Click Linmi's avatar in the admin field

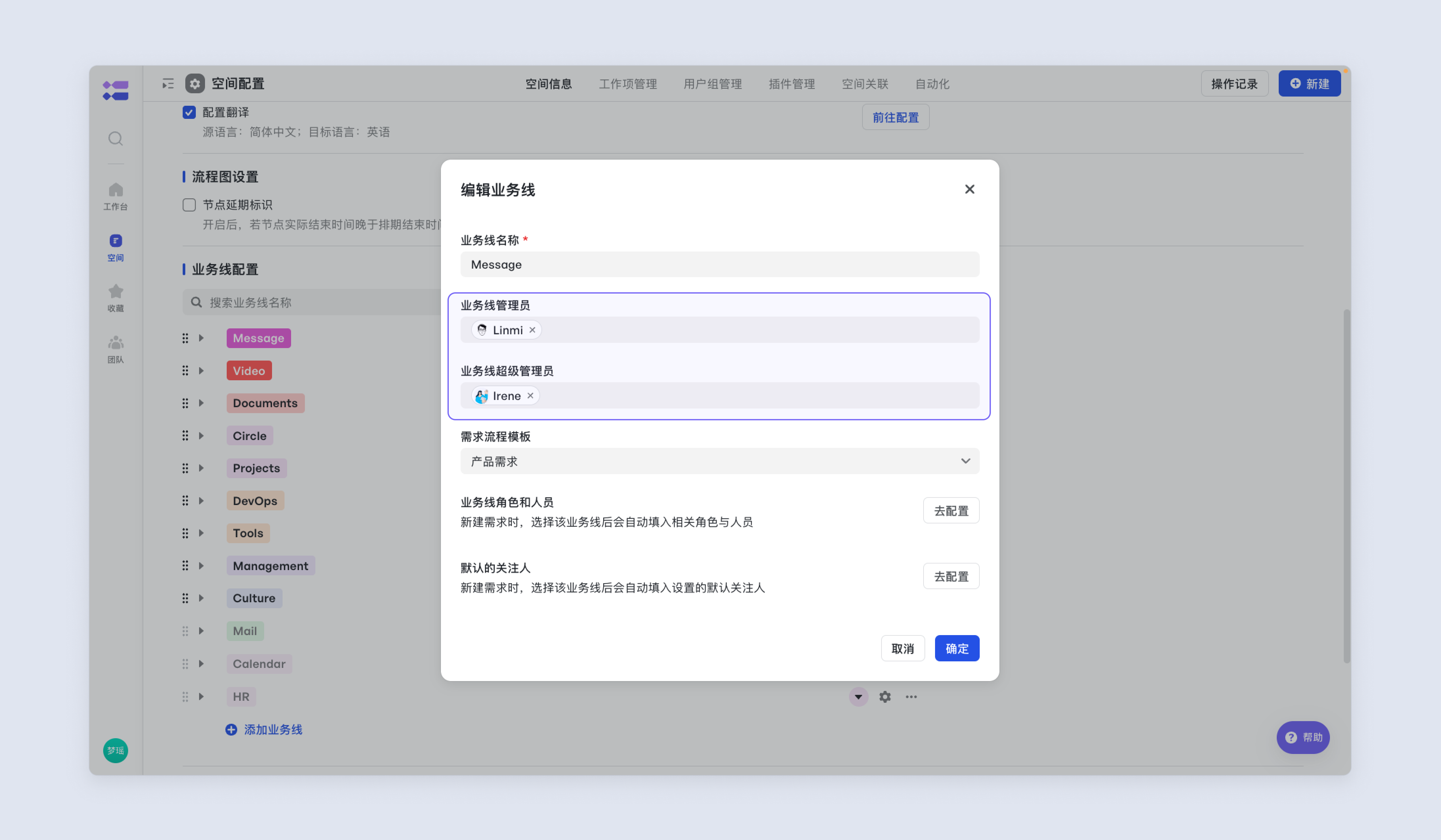coord(482,330)
